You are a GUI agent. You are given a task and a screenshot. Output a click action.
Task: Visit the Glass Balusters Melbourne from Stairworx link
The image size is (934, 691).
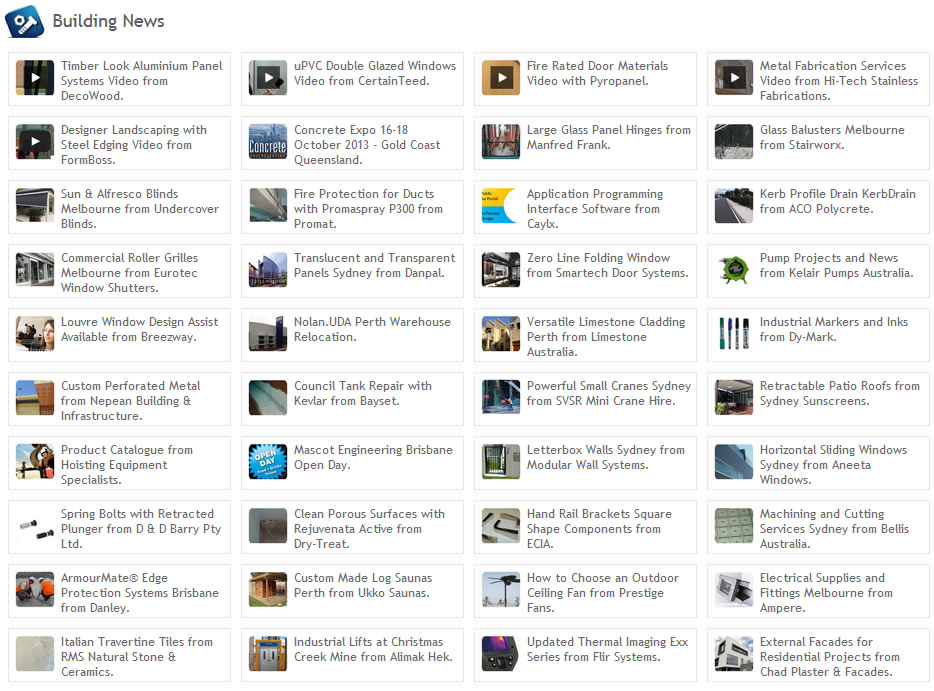point(832,138)
